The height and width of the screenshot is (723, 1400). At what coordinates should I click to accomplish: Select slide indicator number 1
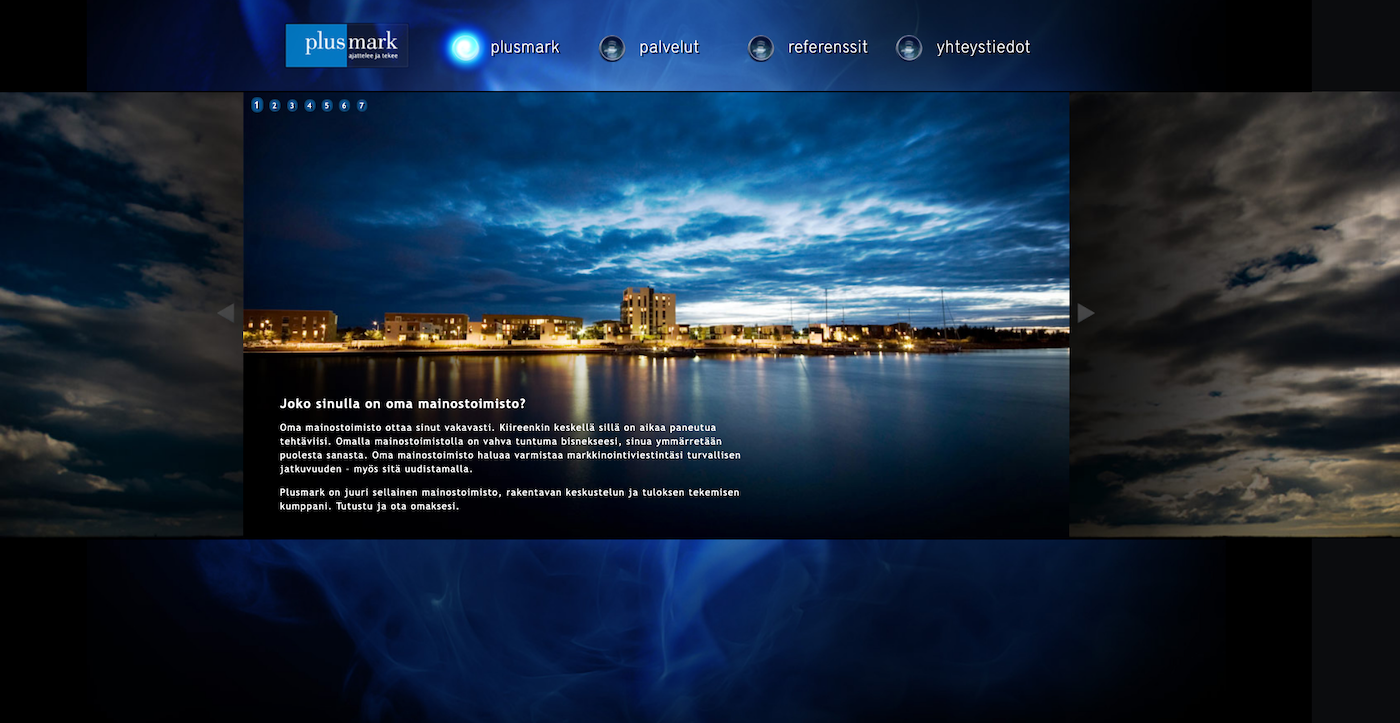(257, 105)
